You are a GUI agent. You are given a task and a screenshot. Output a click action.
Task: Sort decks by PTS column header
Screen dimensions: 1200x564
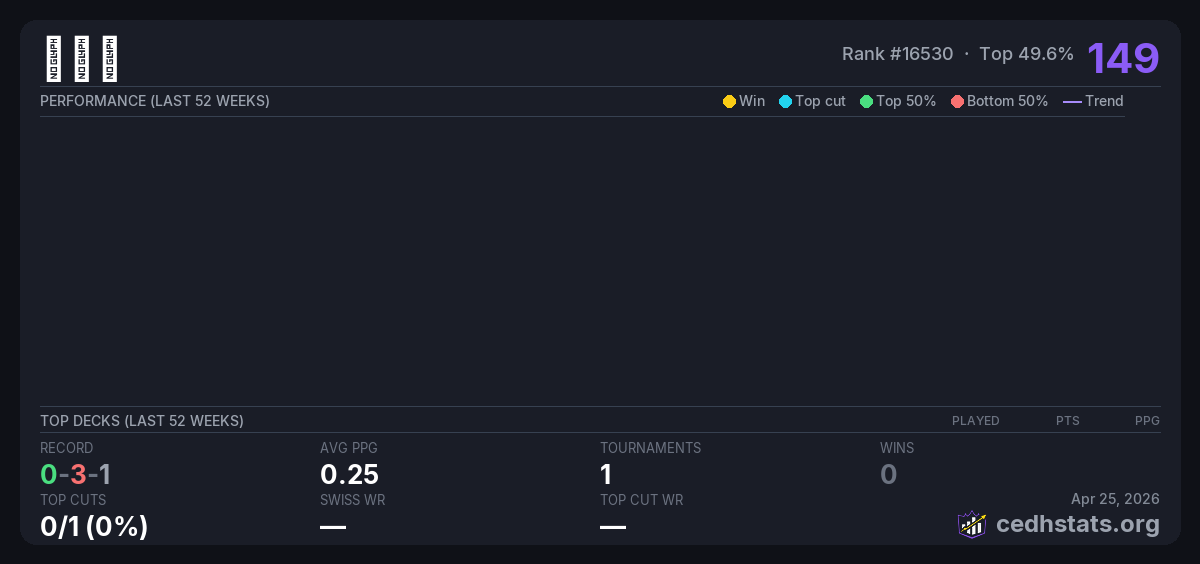pyautogui.click(x=1067, y=421)
